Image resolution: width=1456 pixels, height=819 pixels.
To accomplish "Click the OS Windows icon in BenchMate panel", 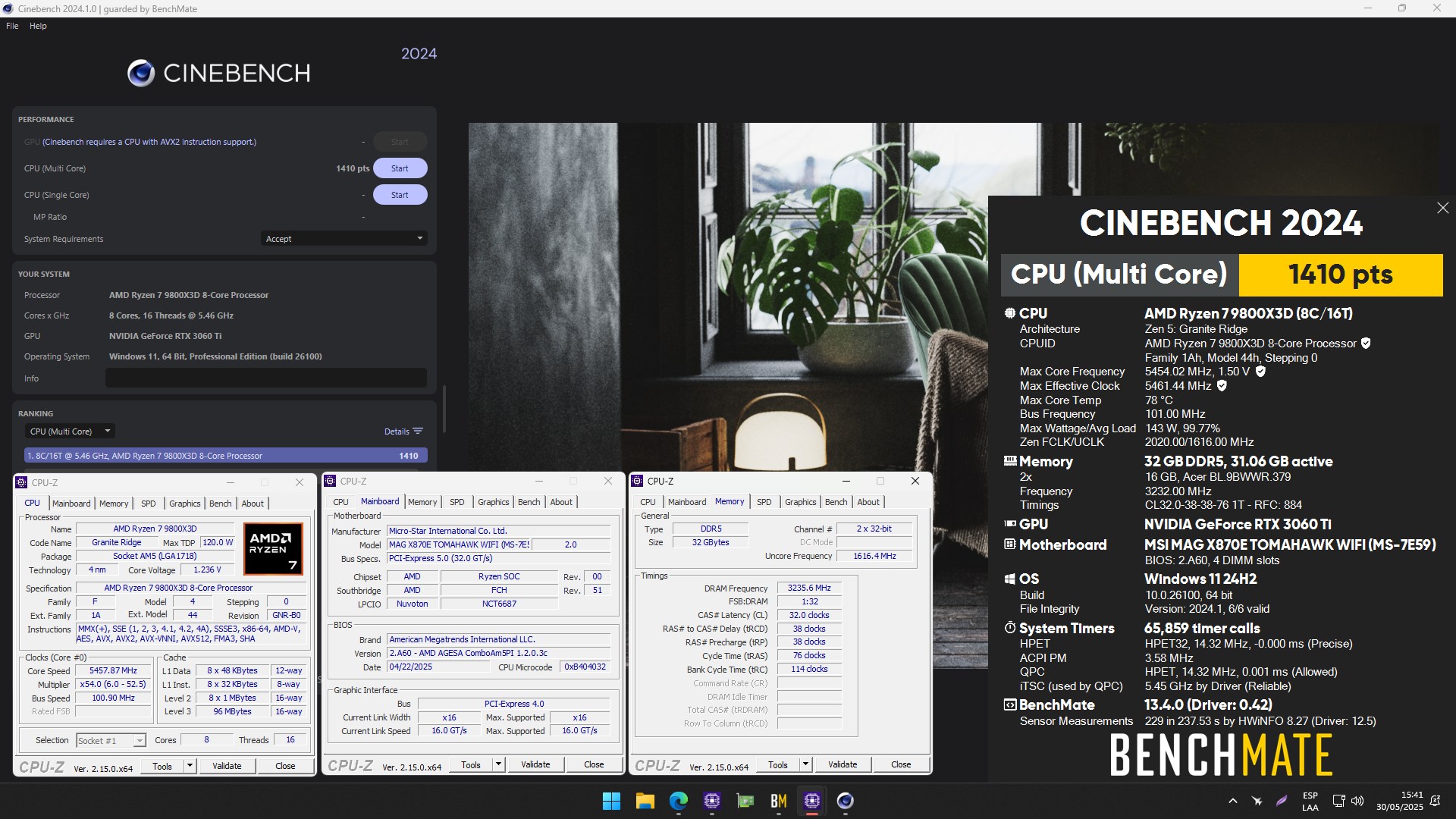I will [1009, 579].
